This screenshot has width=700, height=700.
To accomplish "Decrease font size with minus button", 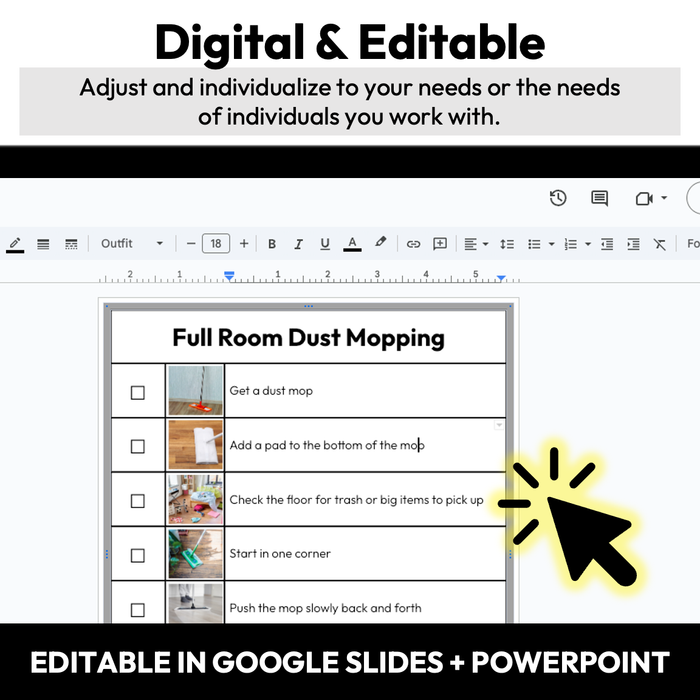I will tap(191, 243).
